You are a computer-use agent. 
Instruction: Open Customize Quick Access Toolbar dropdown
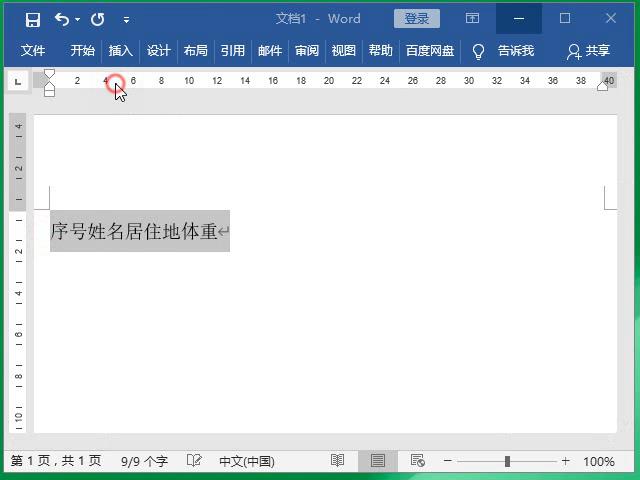click(127, 20)
